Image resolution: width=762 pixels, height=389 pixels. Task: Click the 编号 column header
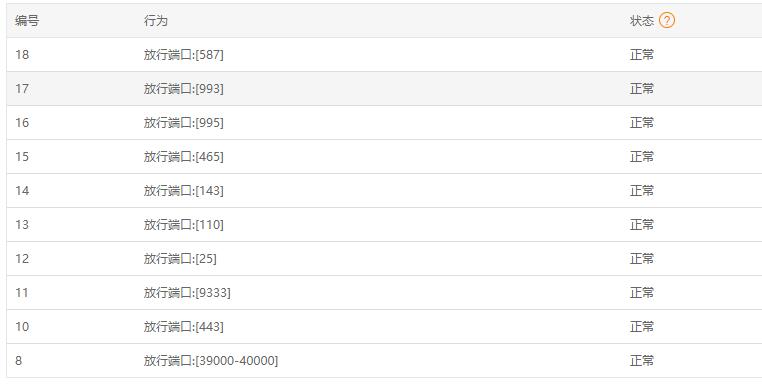click(x=27, y=20)
